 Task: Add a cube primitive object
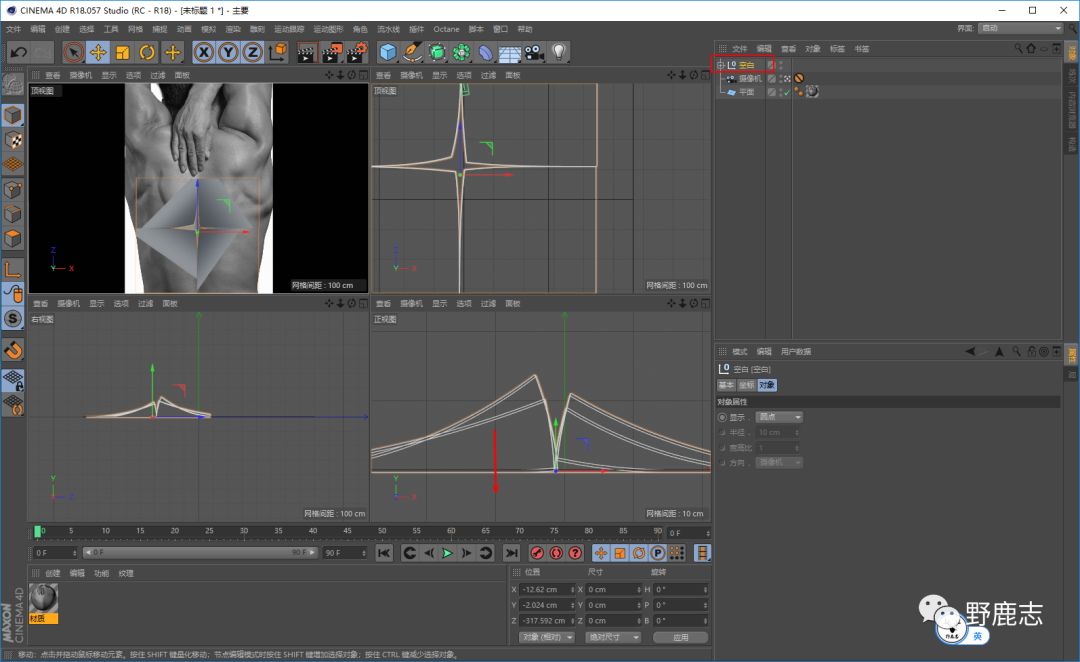(x=388, y=52)
